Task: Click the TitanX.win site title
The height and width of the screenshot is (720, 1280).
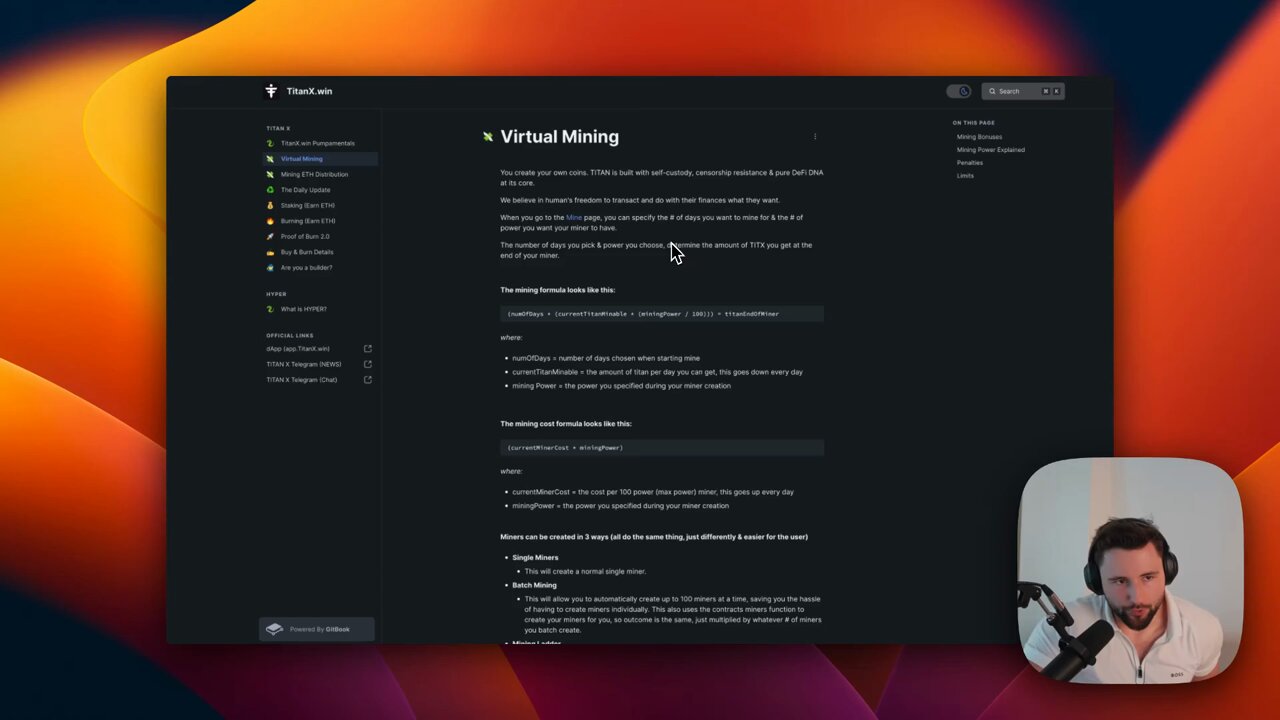Action: (309, 91)
